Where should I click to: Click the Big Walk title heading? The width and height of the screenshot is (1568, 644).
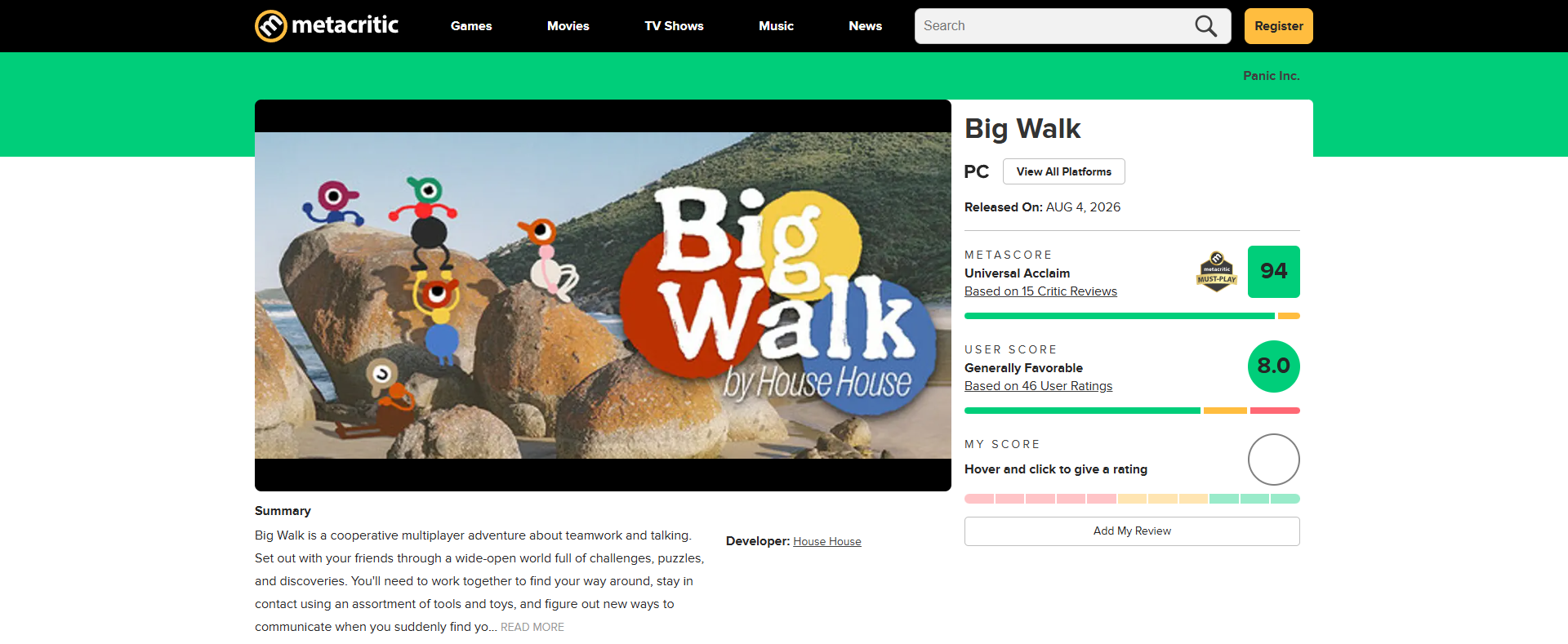pyautogui.click(x=1022, y=129)
